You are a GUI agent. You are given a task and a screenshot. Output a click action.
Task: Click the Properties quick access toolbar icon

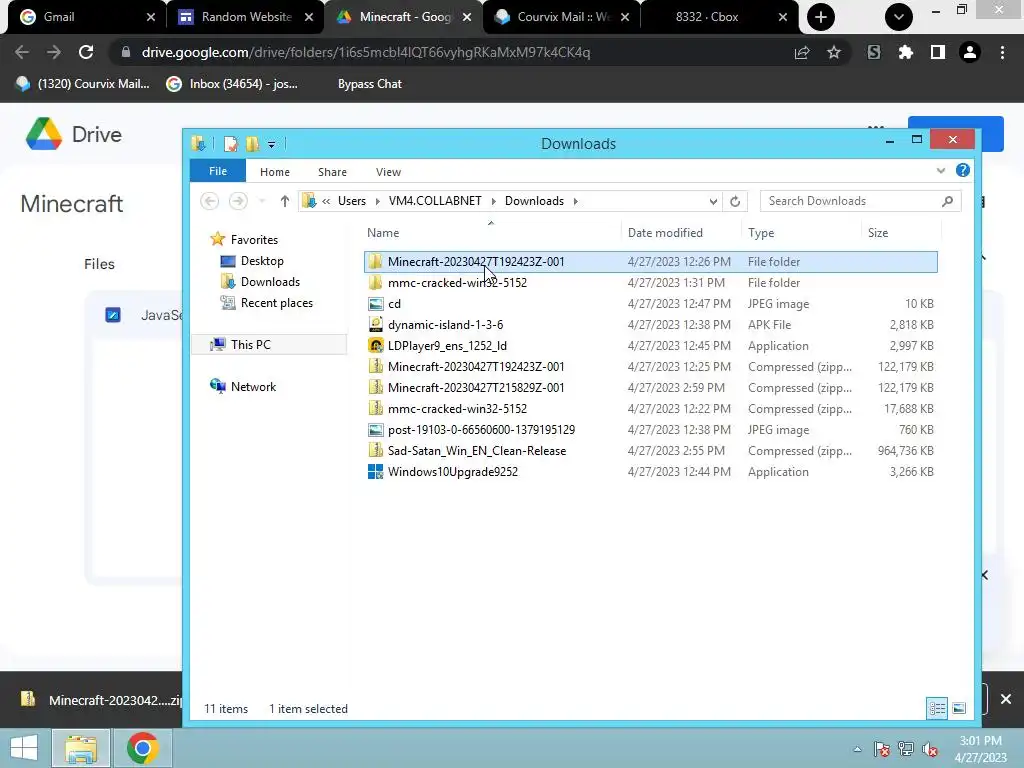click(231, 144)
